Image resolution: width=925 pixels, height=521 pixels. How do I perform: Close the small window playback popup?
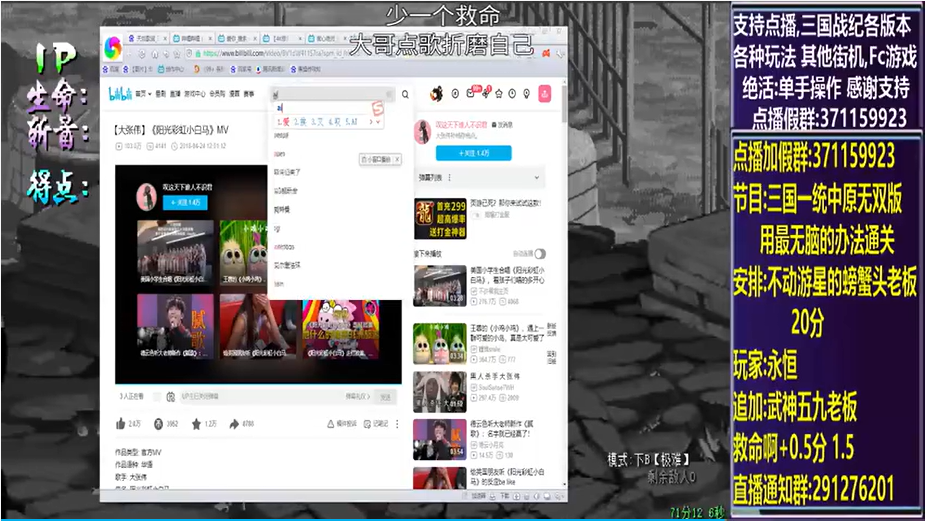[398, 159]
